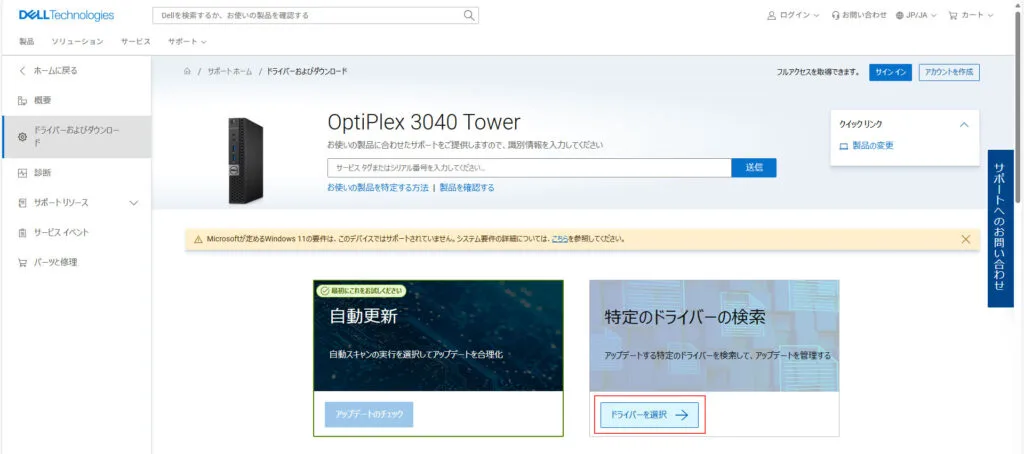Image resolution: width=1024 pixels, height=454 pixels.
Task: Click the home icon in breadcrumb
Action: [x=186, y=72]
